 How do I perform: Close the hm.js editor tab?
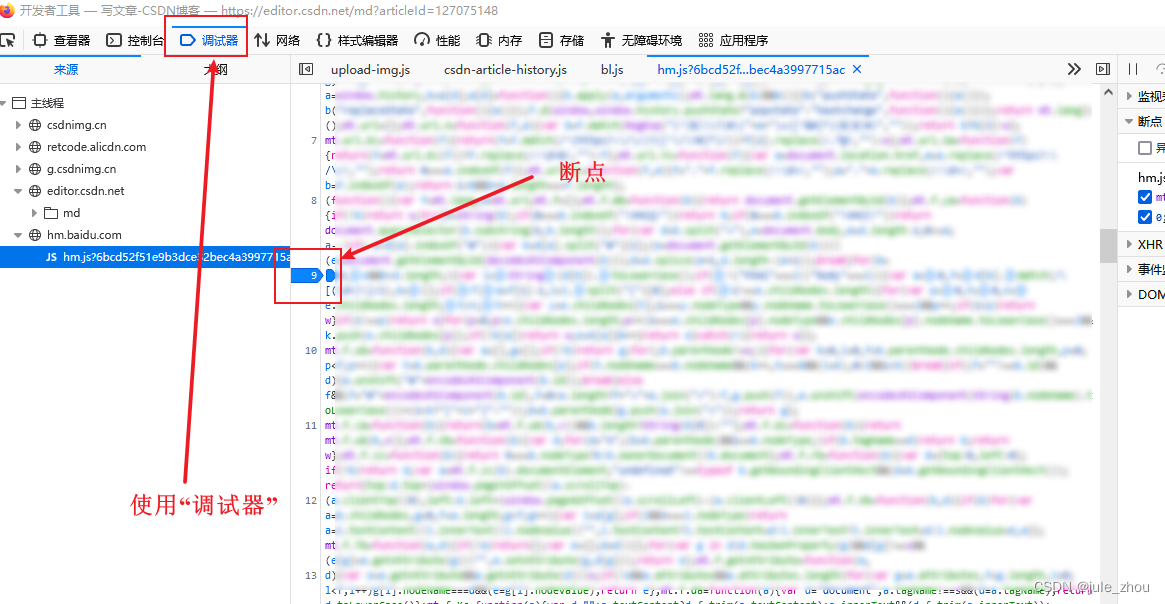coord(857,69)
